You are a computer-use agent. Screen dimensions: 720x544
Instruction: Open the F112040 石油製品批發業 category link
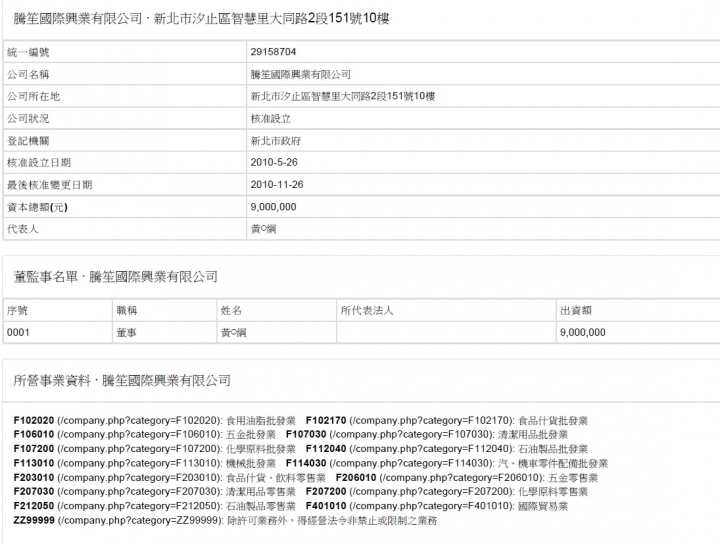click(x=446, y=449)
